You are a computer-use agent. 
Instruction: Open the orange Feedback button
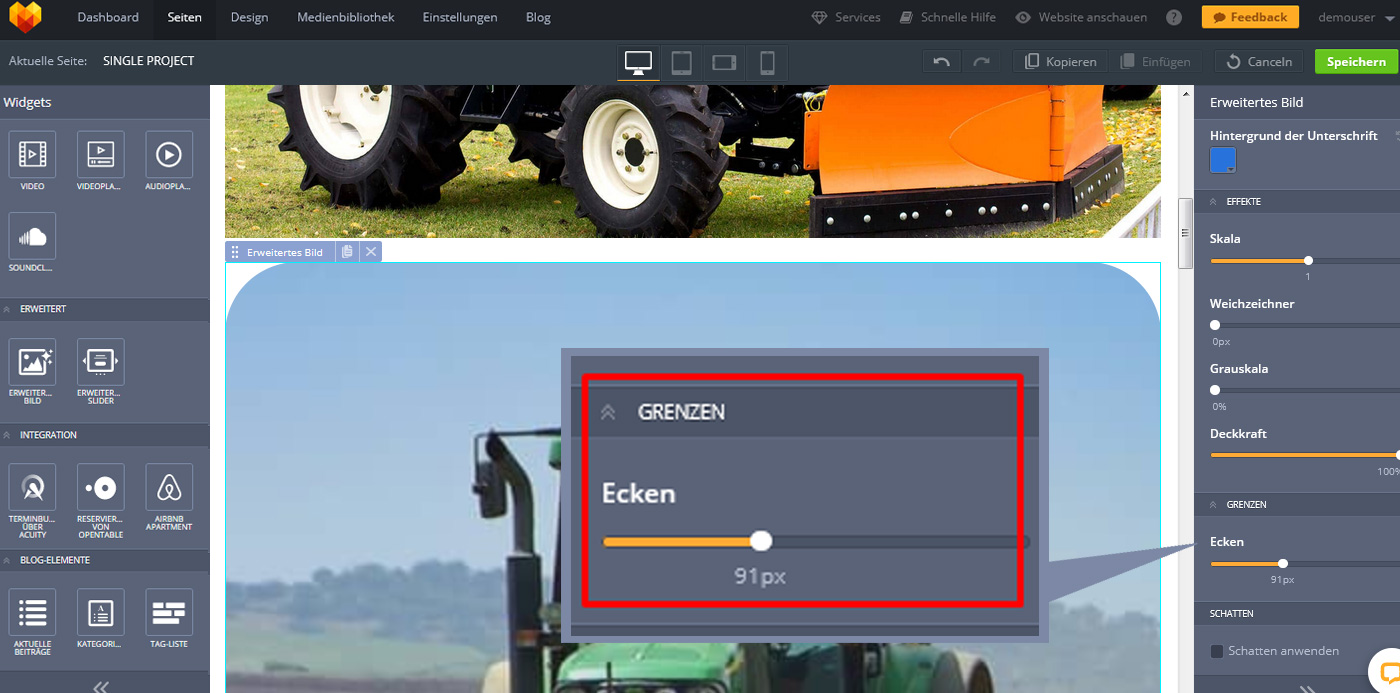coord(1250,17)
